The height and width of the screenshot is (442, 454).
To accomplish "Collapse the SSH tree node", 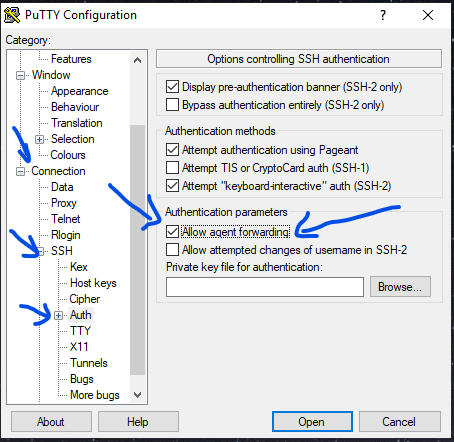I will tap(40, 251).
